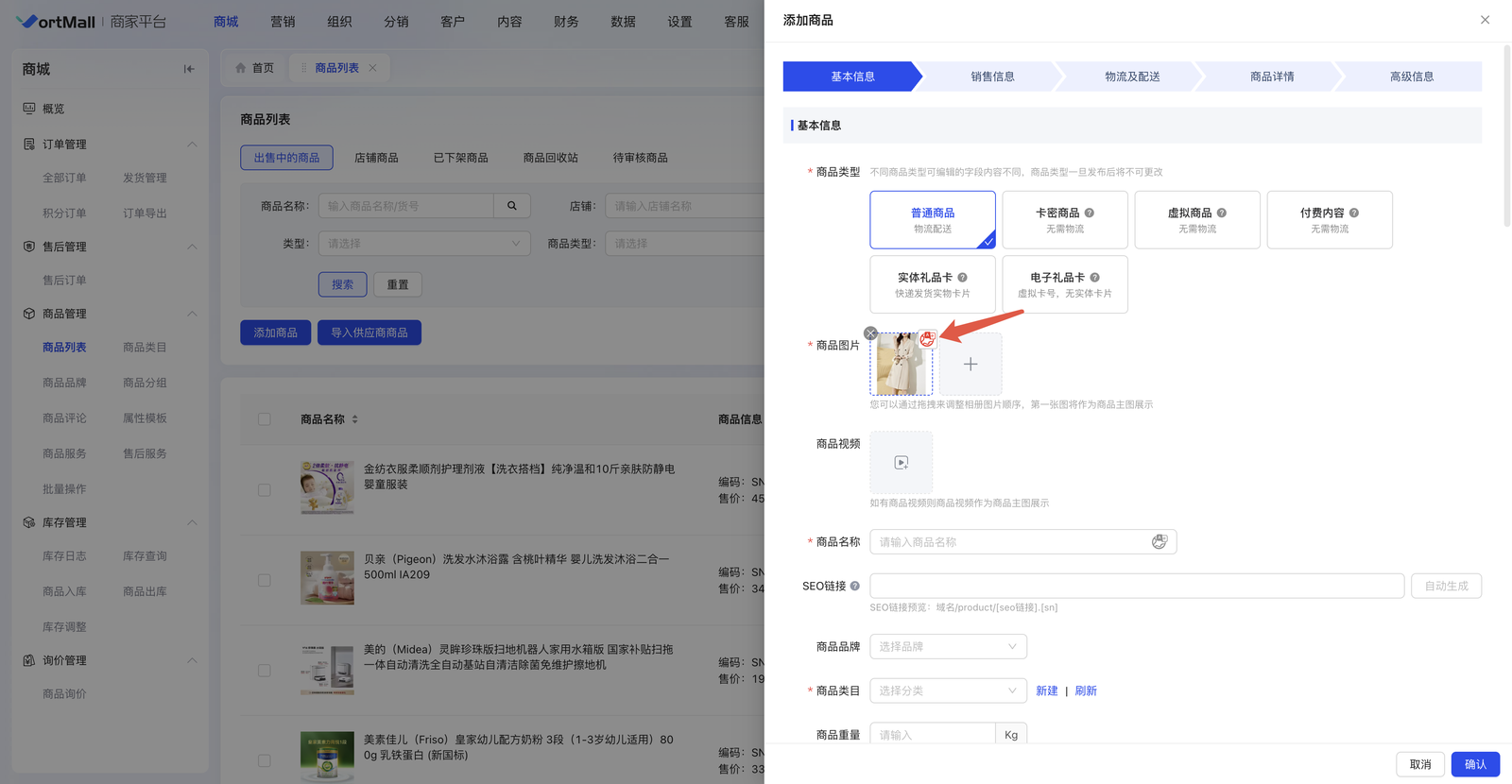Viewport: 1512px width, 784px height.
Task: Remove the uploaded product image
Action: (x=870, y=333)
